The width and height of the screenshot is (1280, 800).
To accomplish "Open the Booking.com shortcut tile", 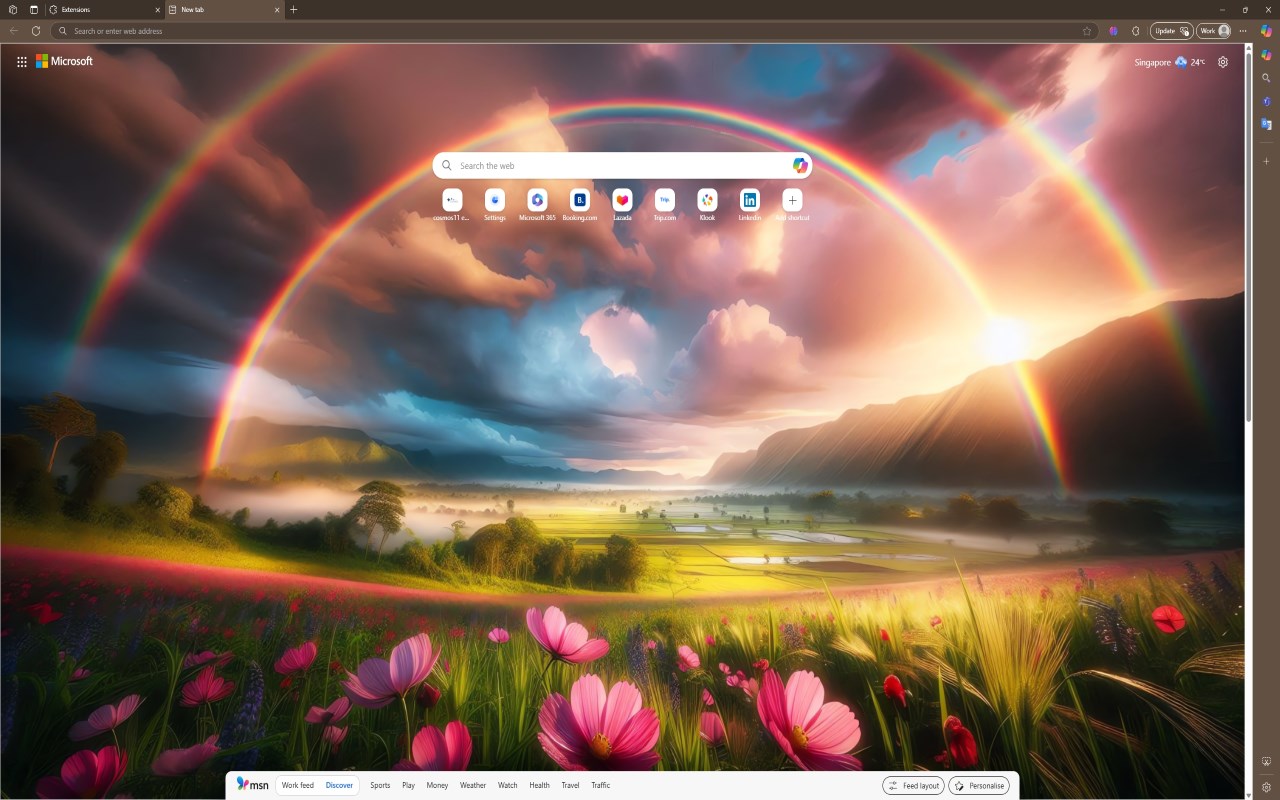I will tap(580, 205).
